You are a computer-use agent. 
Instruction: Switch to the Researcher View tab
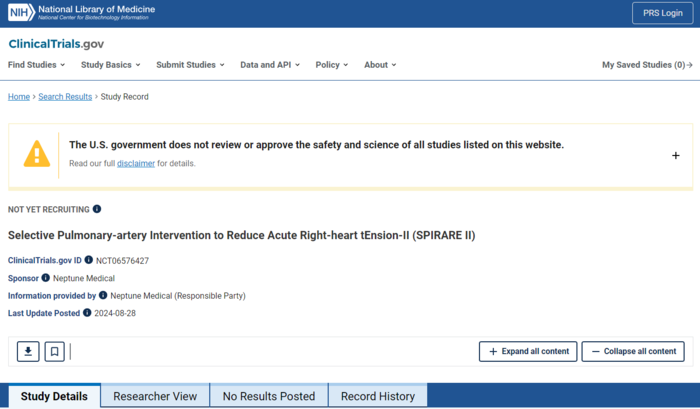coord(155,396)
